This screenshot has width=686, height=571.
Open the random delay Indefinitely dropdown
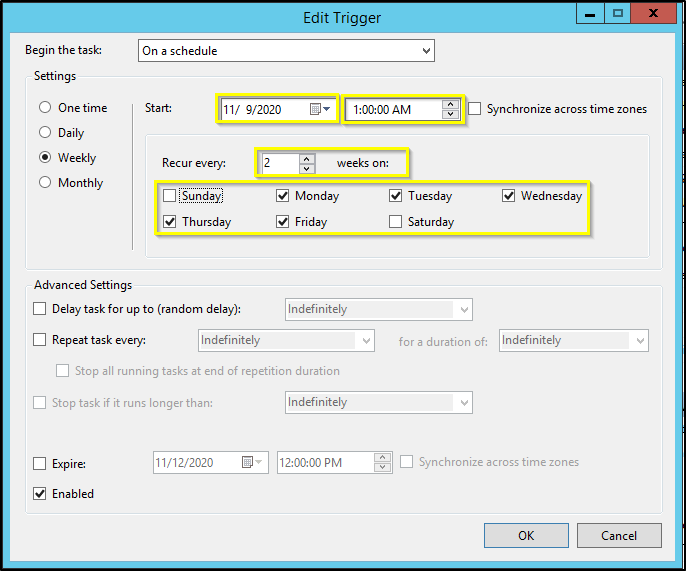[378, 309]
